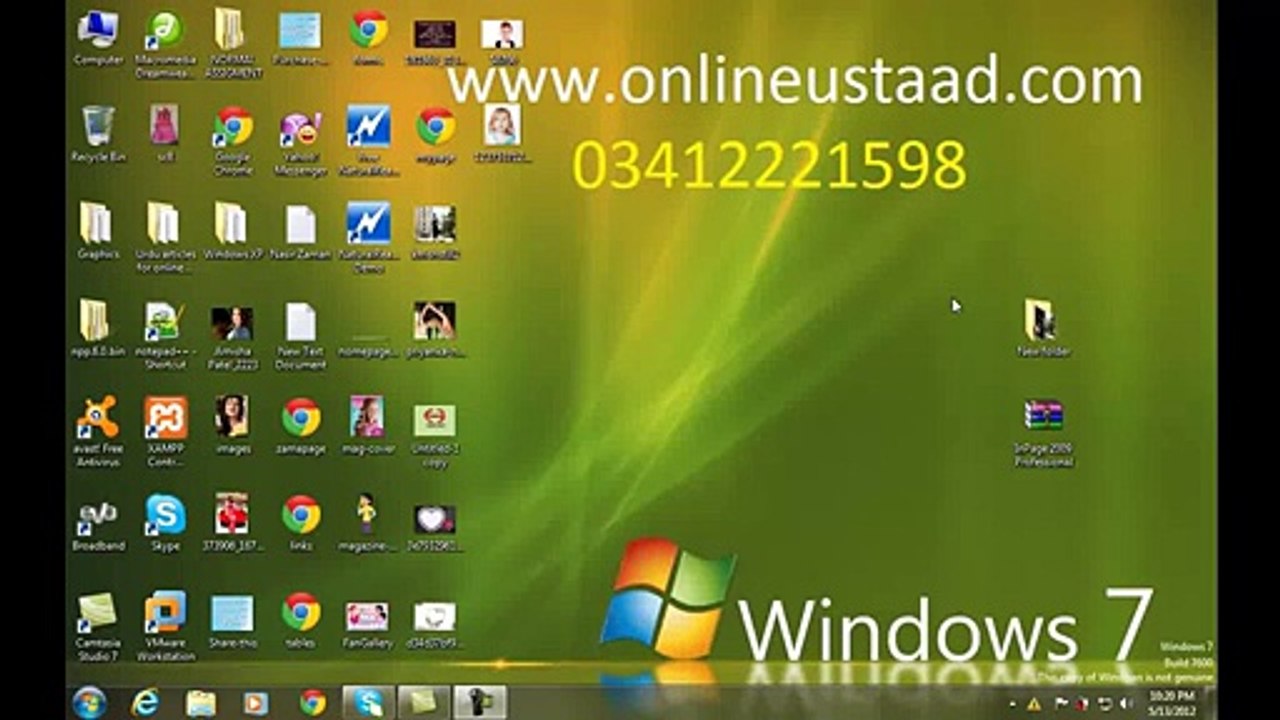
Task: Open the sticky note taskbar app
Action: click(425, 703)
